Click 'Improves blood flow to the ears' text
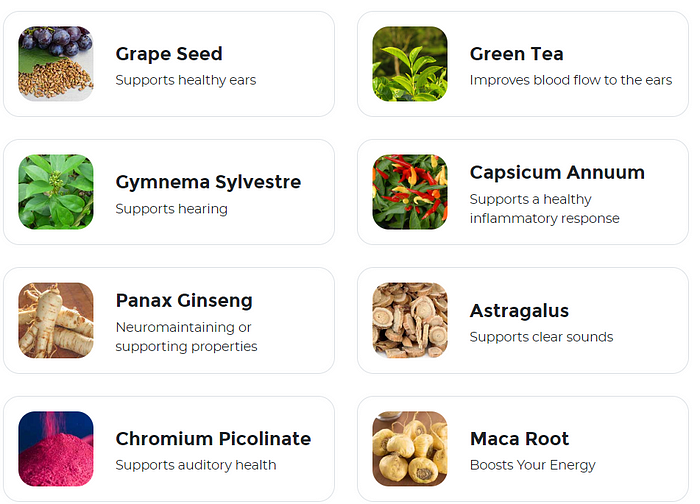 coord(571,80)
